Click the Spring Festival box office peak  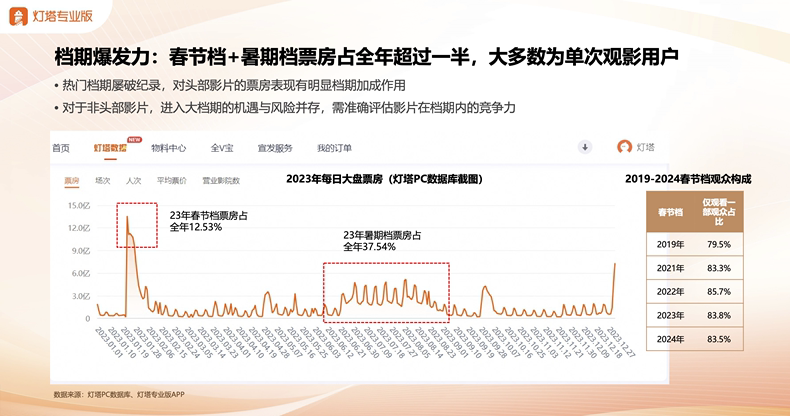point(127,216)
